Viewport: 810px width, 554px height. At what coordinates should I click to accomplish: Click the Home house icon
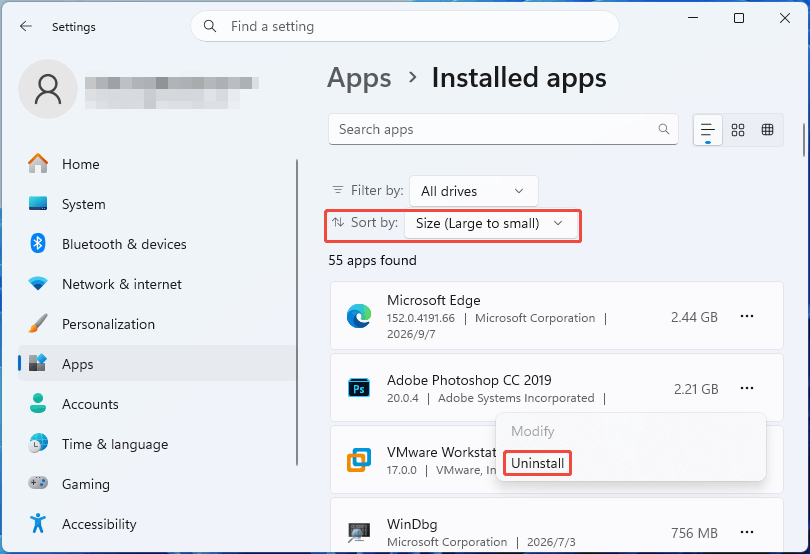click(38, 164)
